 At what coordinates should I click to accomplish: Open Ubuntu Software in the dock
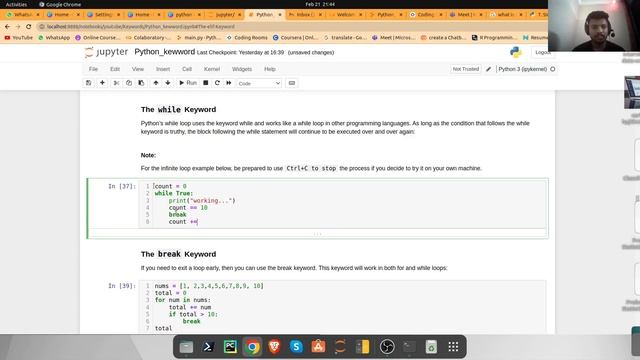[x=318, y=347]
